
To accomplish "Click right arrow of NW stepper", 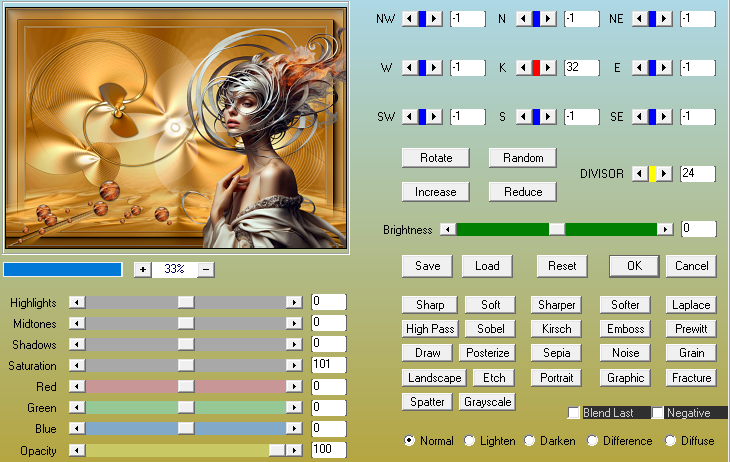I will point(434,19).
